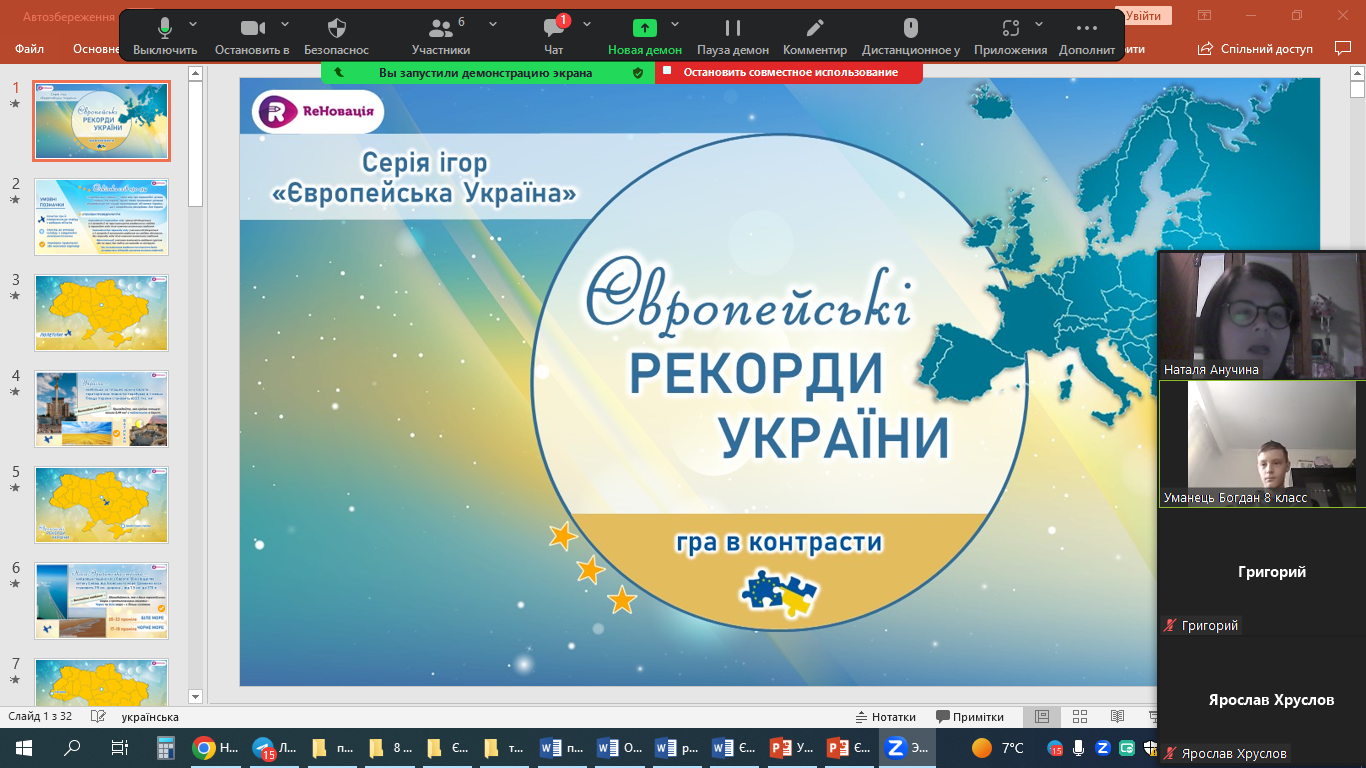
Task: Expand the share screen options chevron
Action: click(675, 24)
